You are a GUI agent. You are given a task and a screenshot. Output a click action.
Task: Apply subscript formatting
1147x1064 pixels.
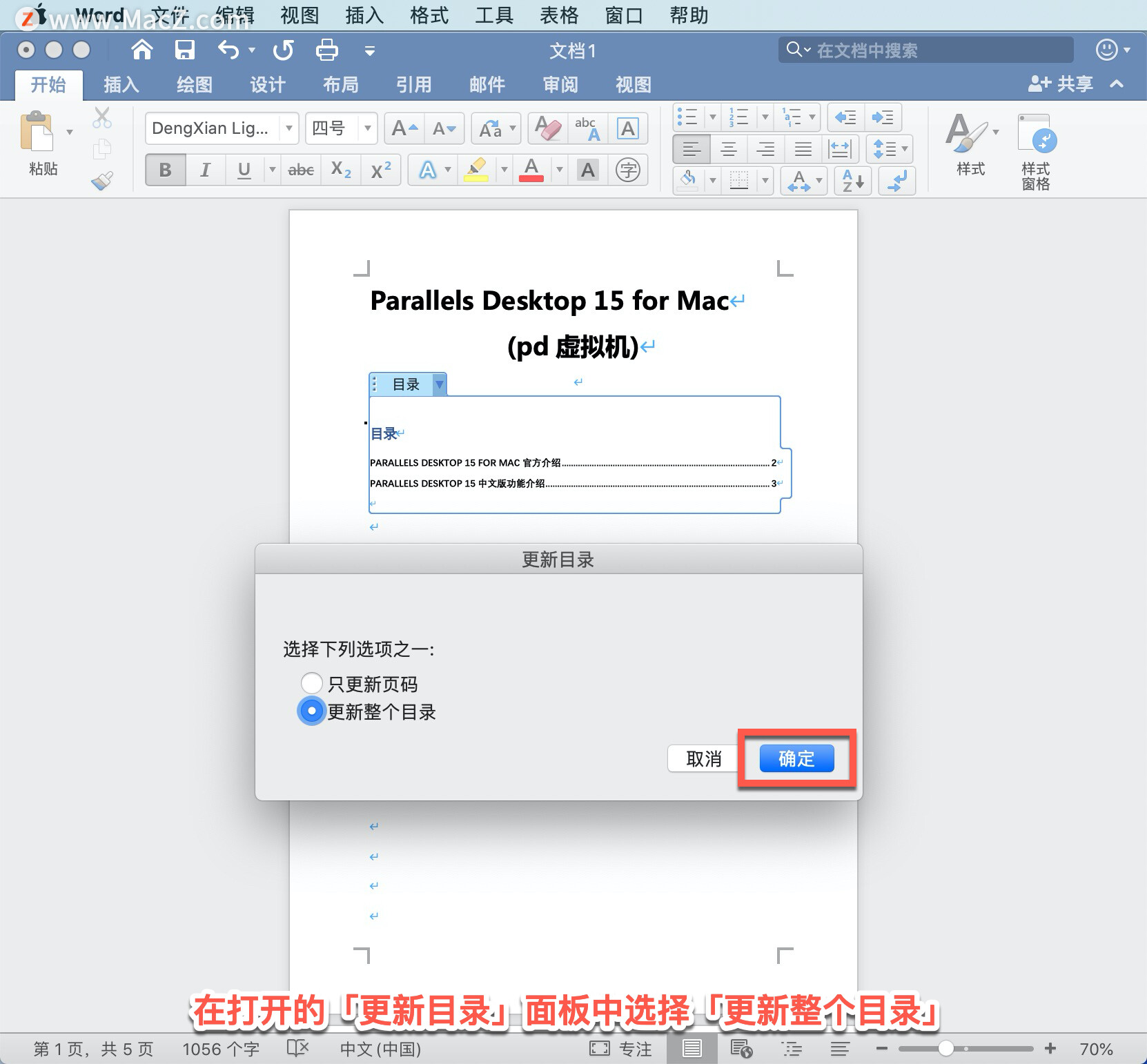[x=341, y=170]
